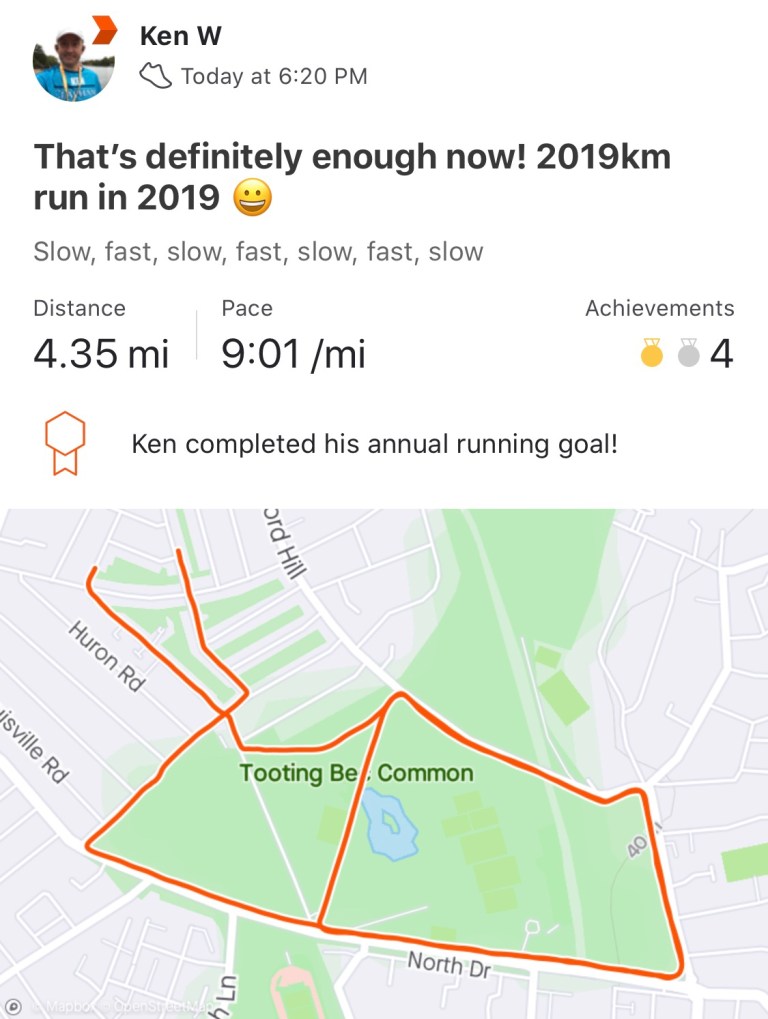The height and width of the screenshot is (1019, 768).
Task: Tap the blue pond on the map
Action: pyautogui.click(x=389, y=825)
